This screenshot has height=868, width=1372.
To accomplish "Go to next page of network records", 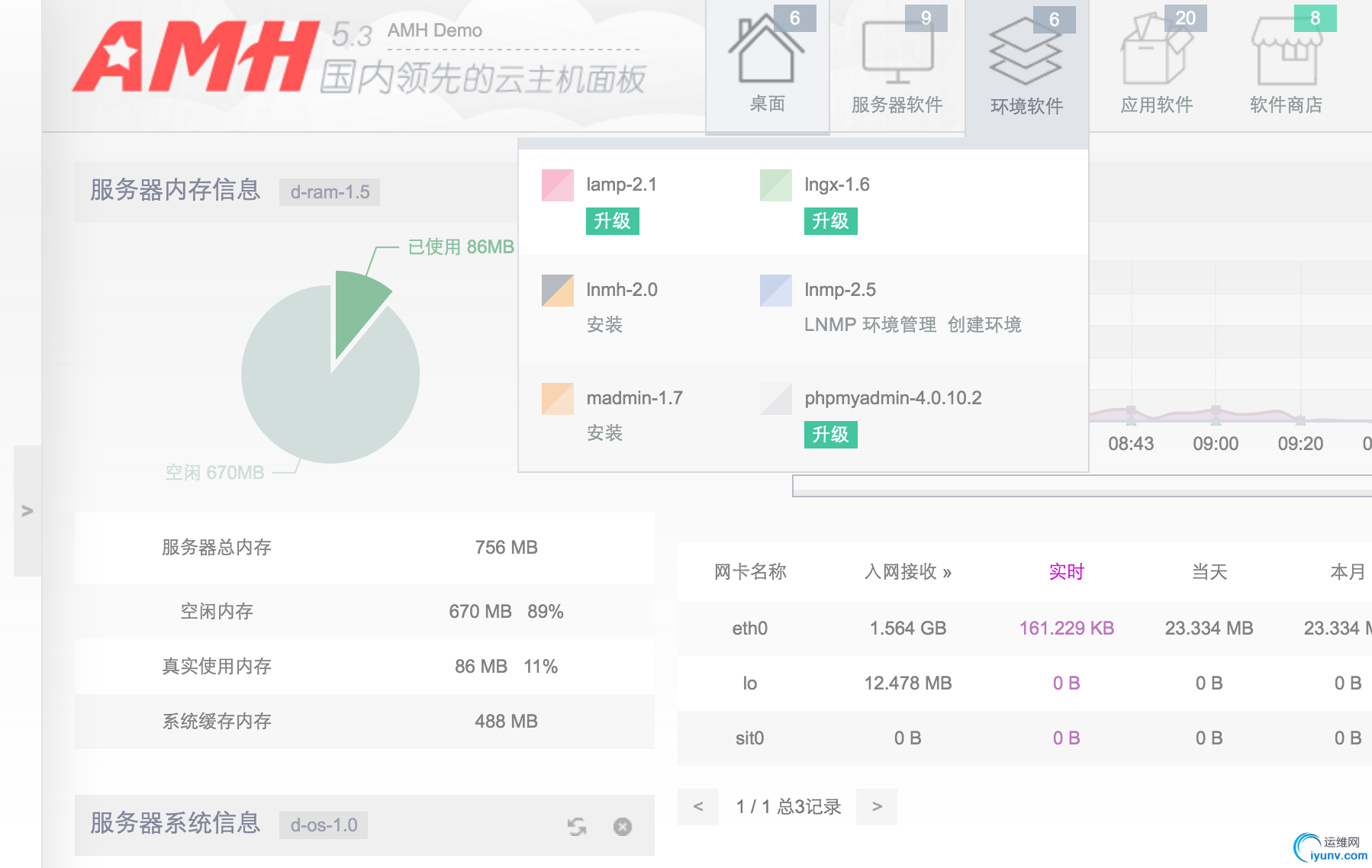I will 877,807.
